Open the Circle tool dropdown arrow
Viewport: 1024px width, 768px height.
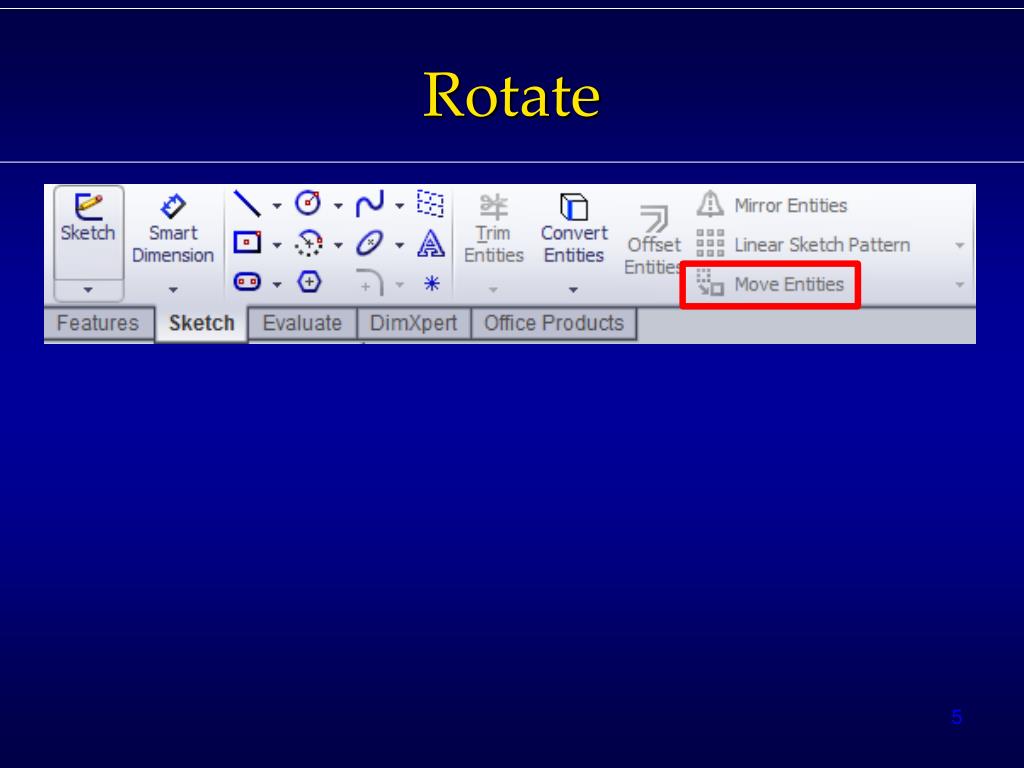point(338,206)
